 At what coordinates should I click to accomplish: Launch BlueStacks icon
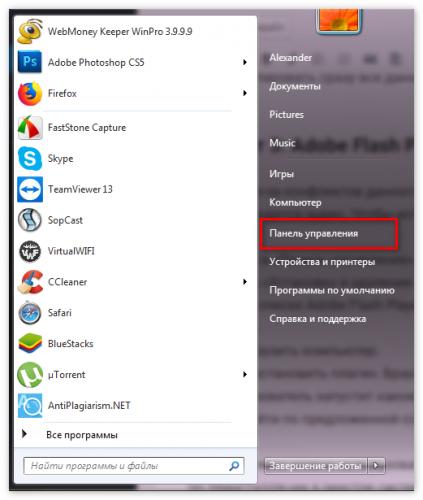pos(30,343)
